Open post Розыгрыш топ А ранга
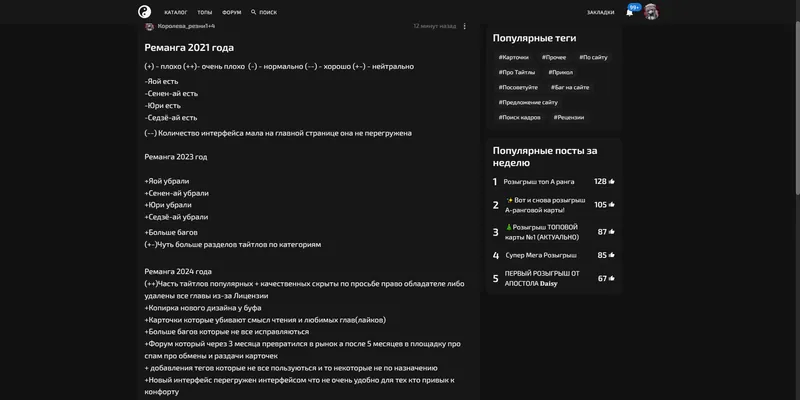This screenshot has width=800, height=400. [x=539, y=182]
